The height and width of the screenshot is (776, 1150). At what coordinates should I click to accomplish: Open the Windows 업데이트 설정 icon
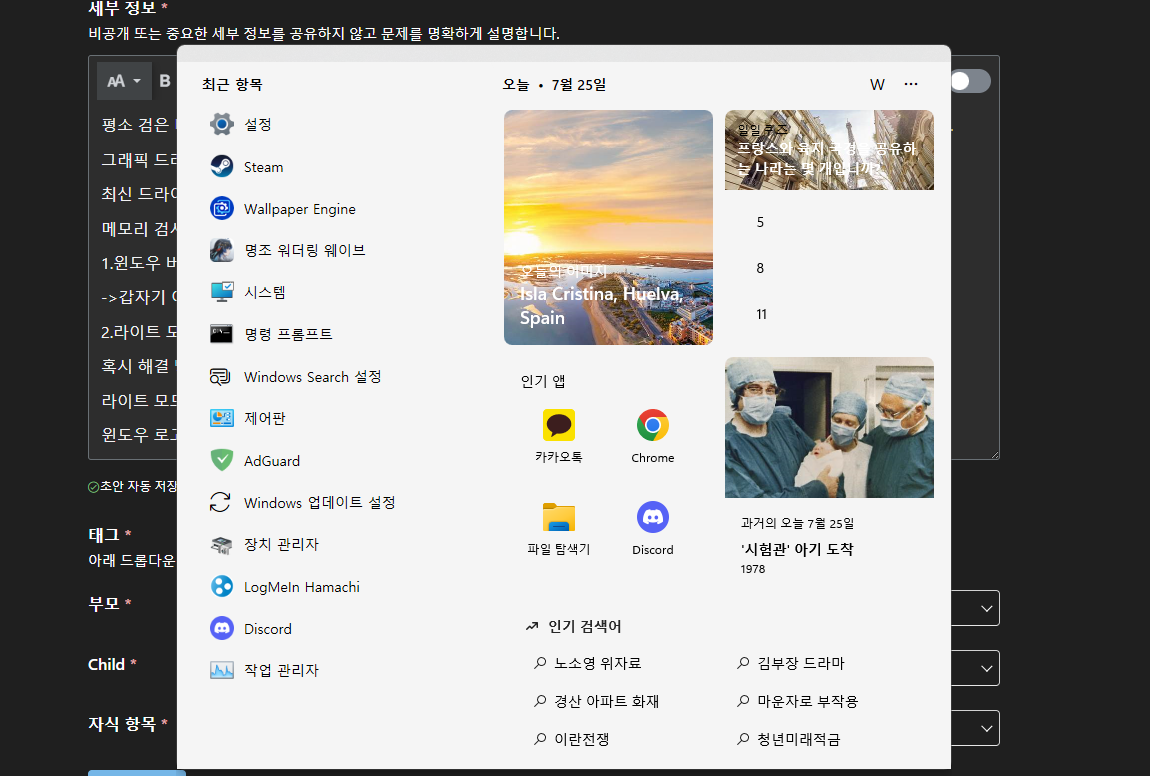pyautogui.click(x=221, y=502)
